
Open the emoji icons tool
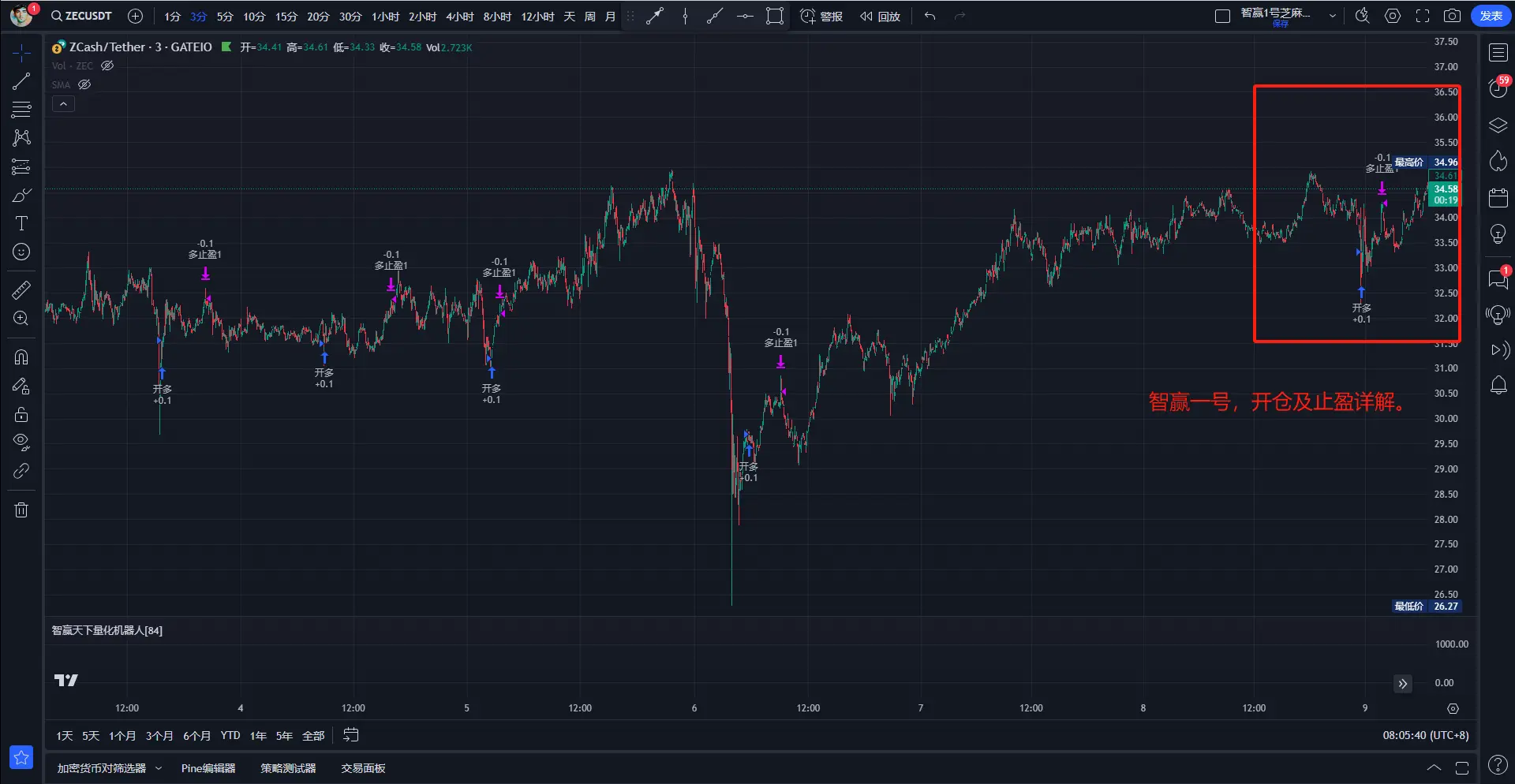(21, 252)
